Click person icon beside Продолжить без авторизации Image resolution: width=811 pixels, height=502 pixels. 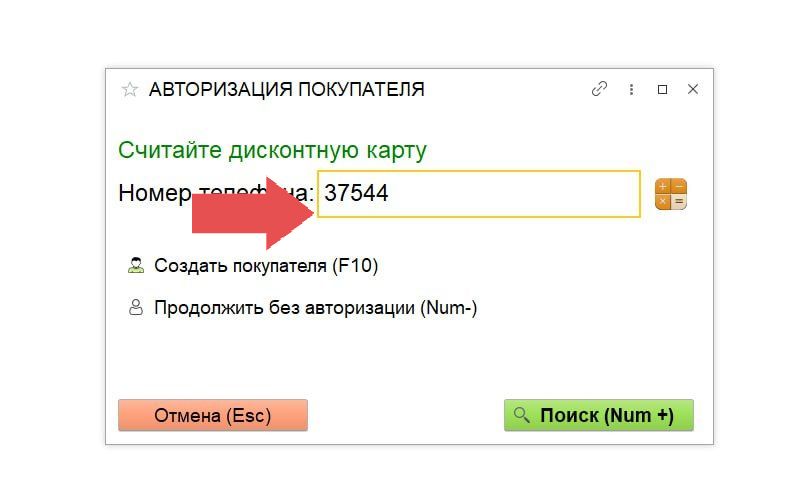tap(136, 308)
